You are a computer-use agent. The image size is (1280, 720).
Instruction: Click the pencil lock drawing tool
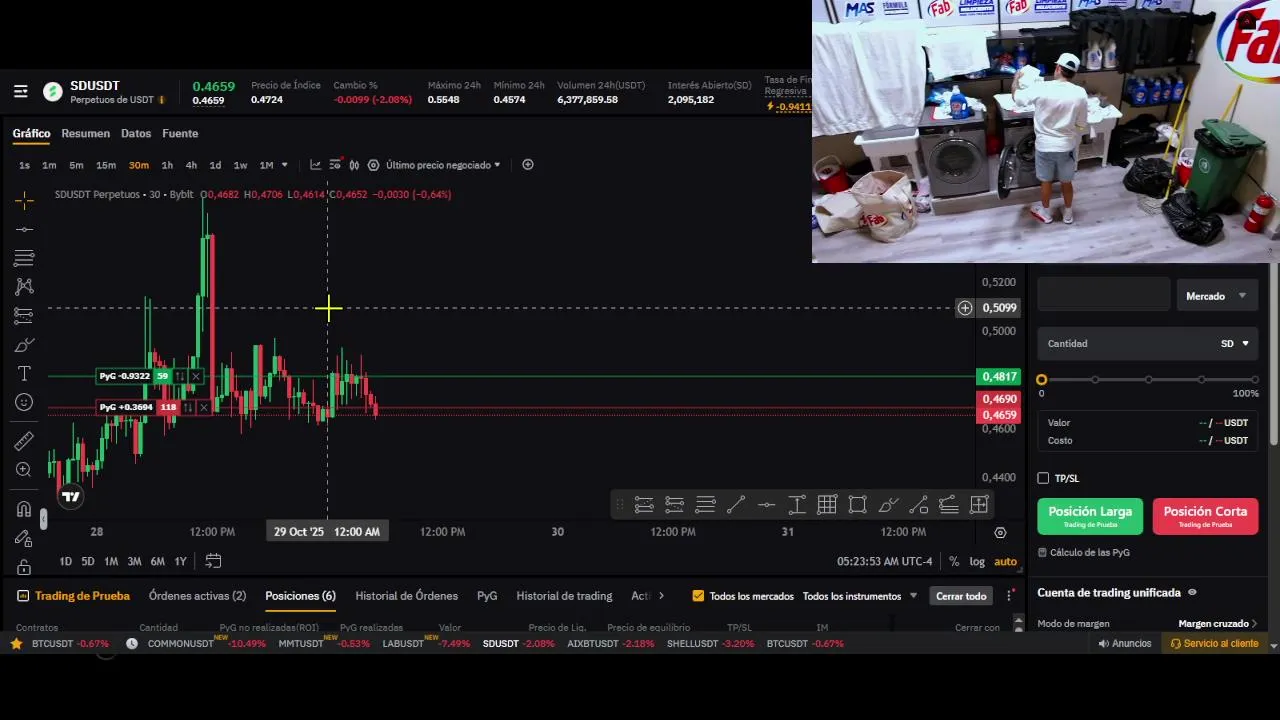click(24, 538)
